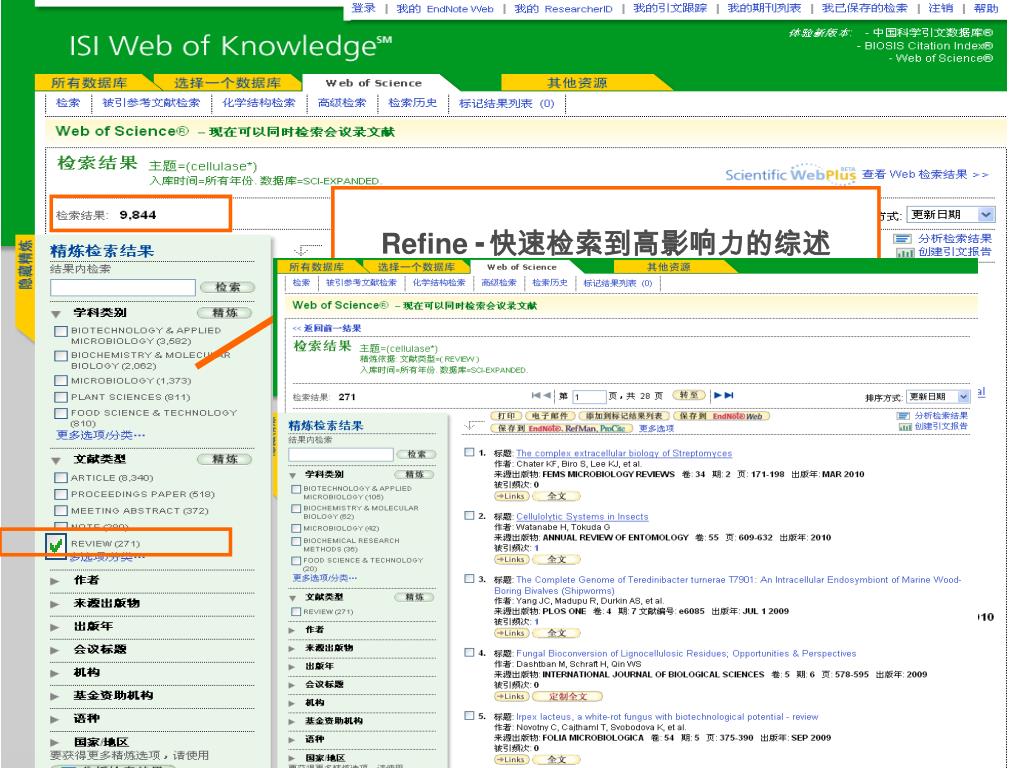Jump to last page arrow in 271-results pager
Image resolution: width=1024 pixels, height=768 pixels.
(x=729, y=395)
